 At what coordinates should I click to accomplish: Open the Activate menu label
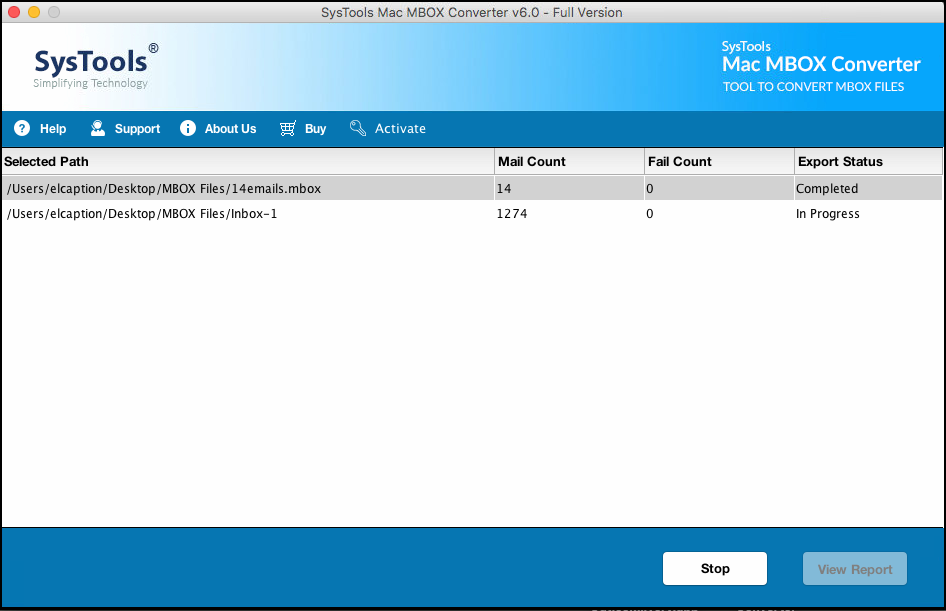401,128
